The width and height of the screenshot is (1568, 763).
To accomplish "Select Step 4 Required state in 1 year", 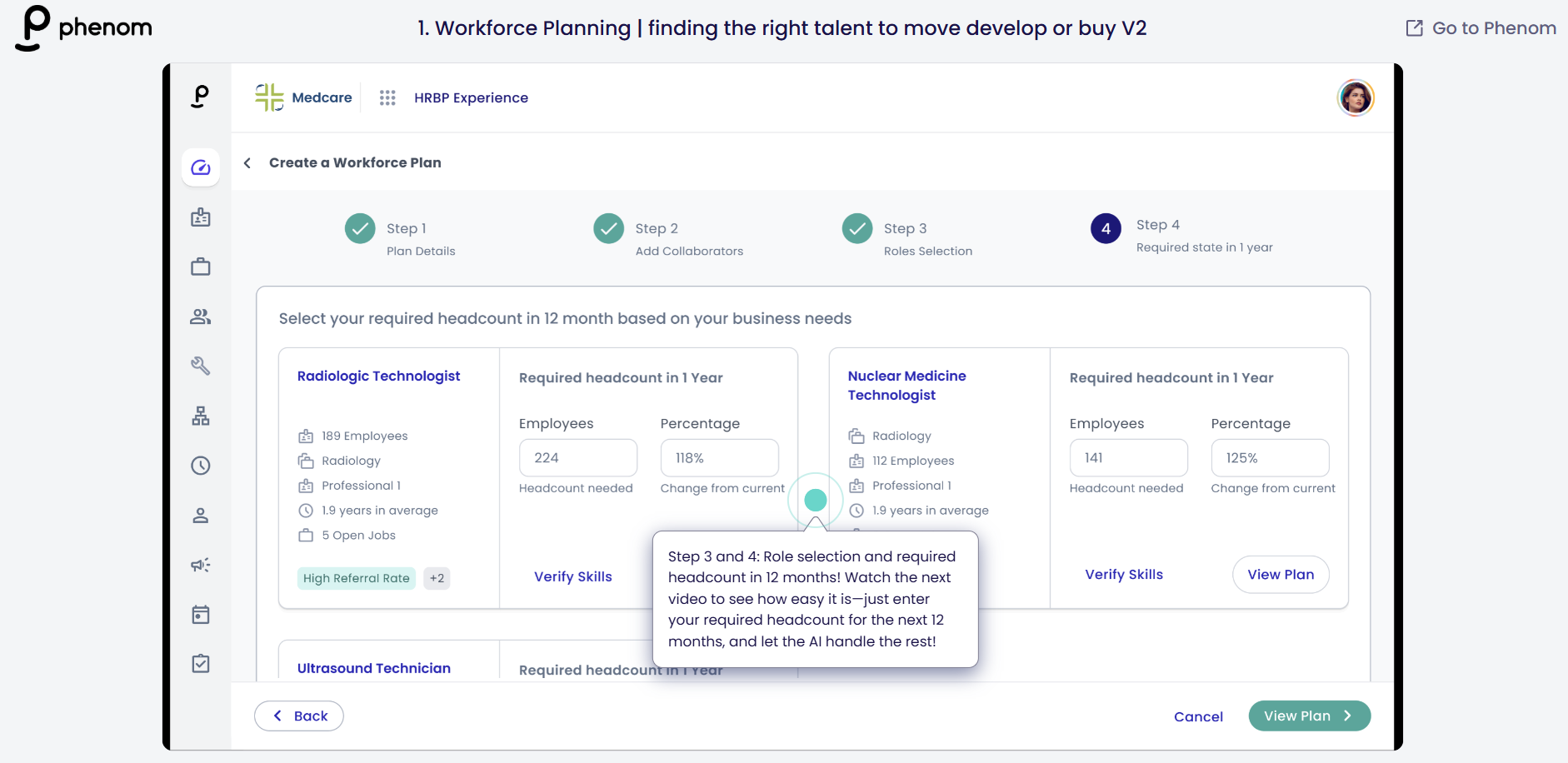I will [1205, 236].
